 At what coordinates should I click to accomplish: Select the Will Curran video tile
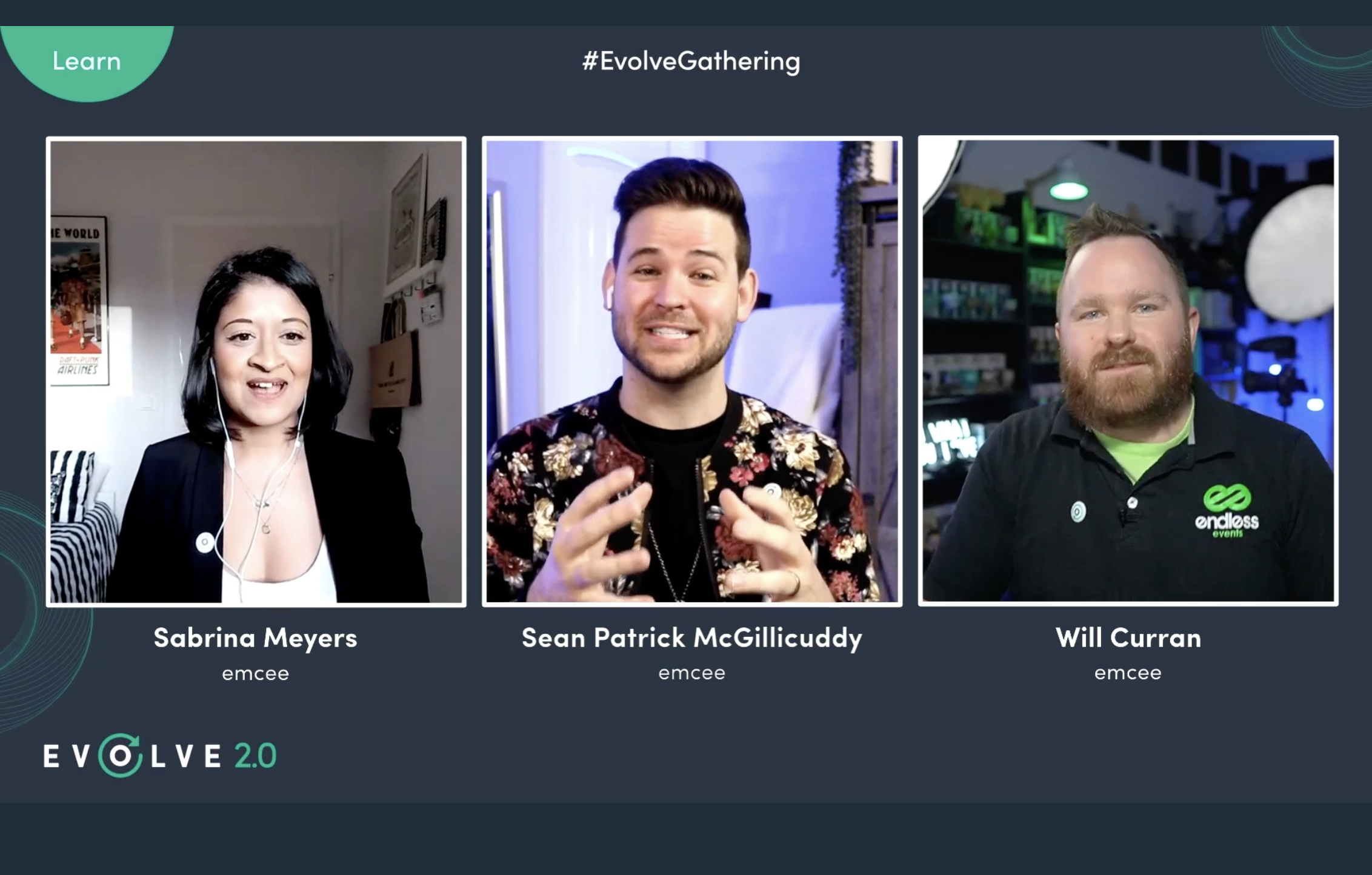(x=1128, y=371)
